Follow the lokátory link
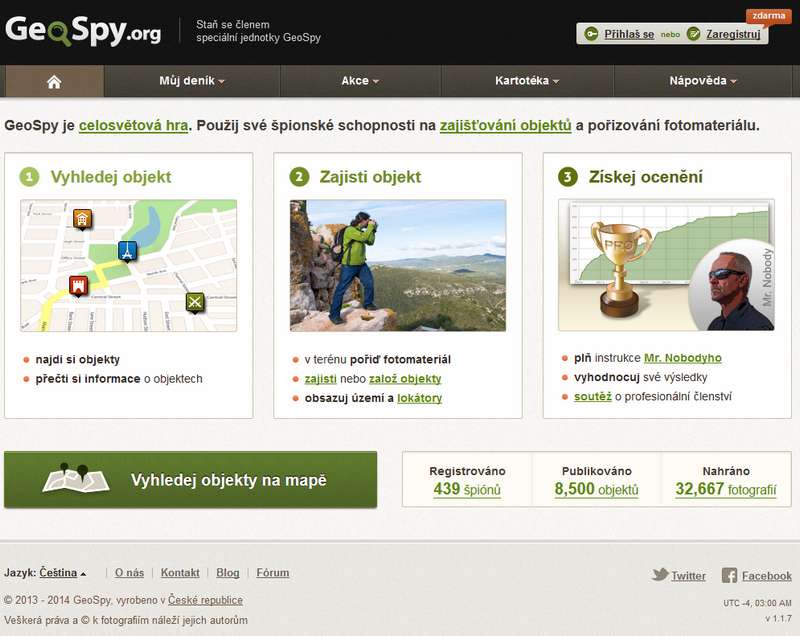800x636 pixels. click(419, 398)
